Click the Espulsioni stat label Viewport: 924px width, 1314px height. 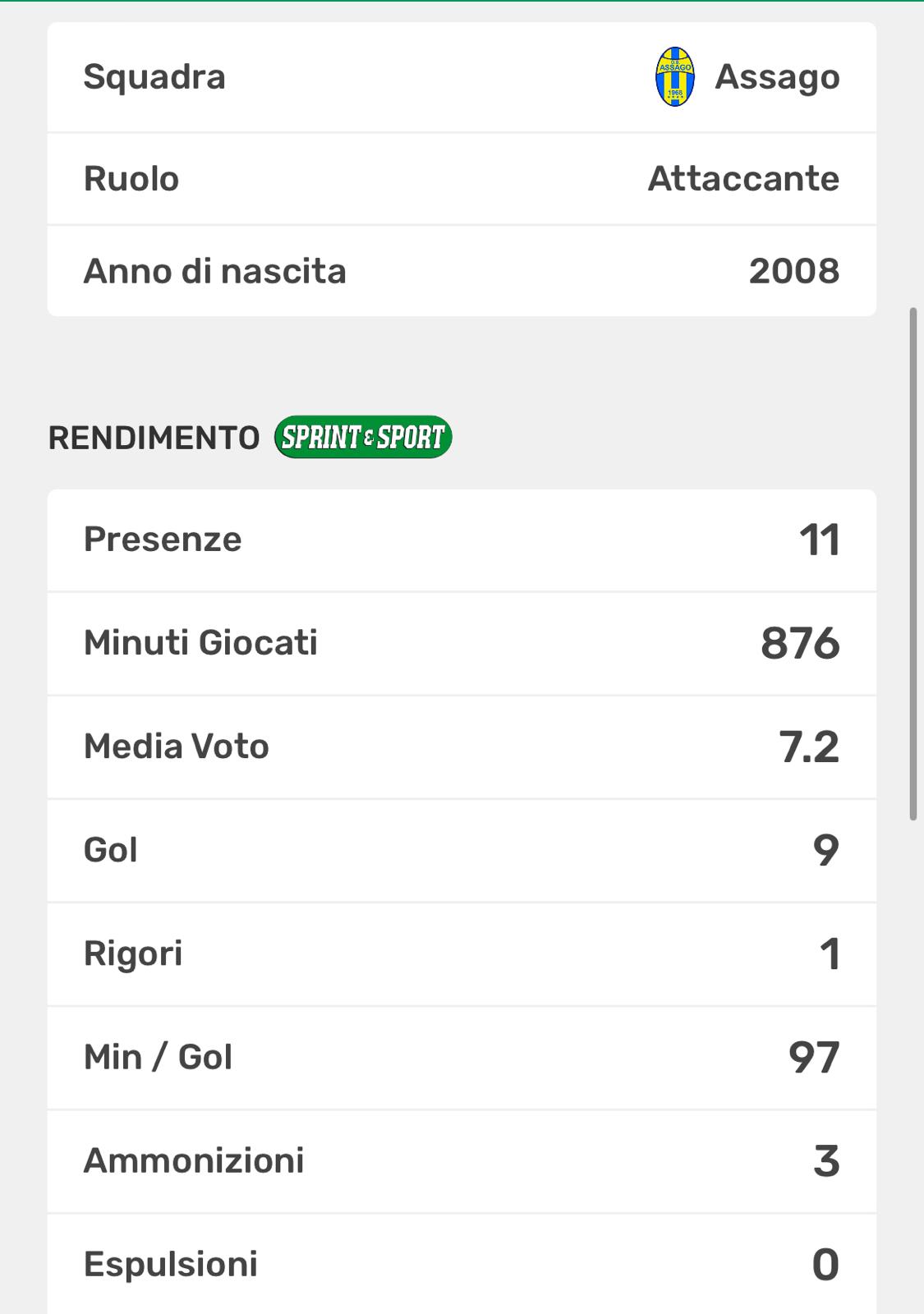[x=171, y=1264]
